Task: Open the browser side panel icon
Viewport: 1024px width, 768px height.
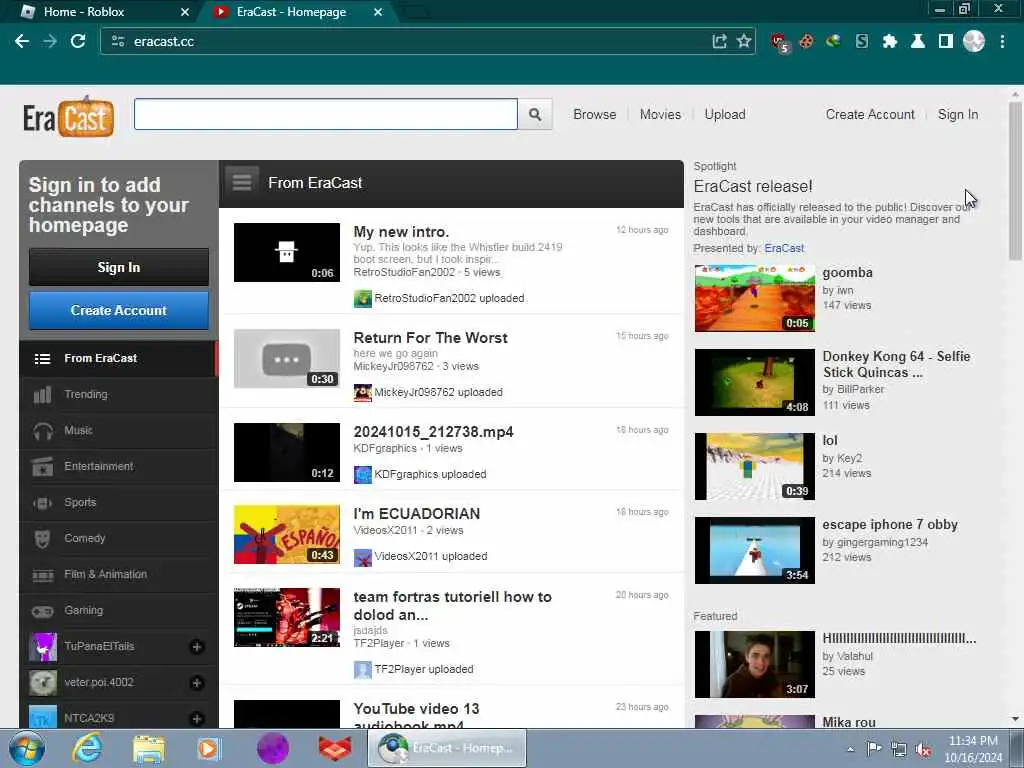Action: pyautogui.click(x=946, y=41)
